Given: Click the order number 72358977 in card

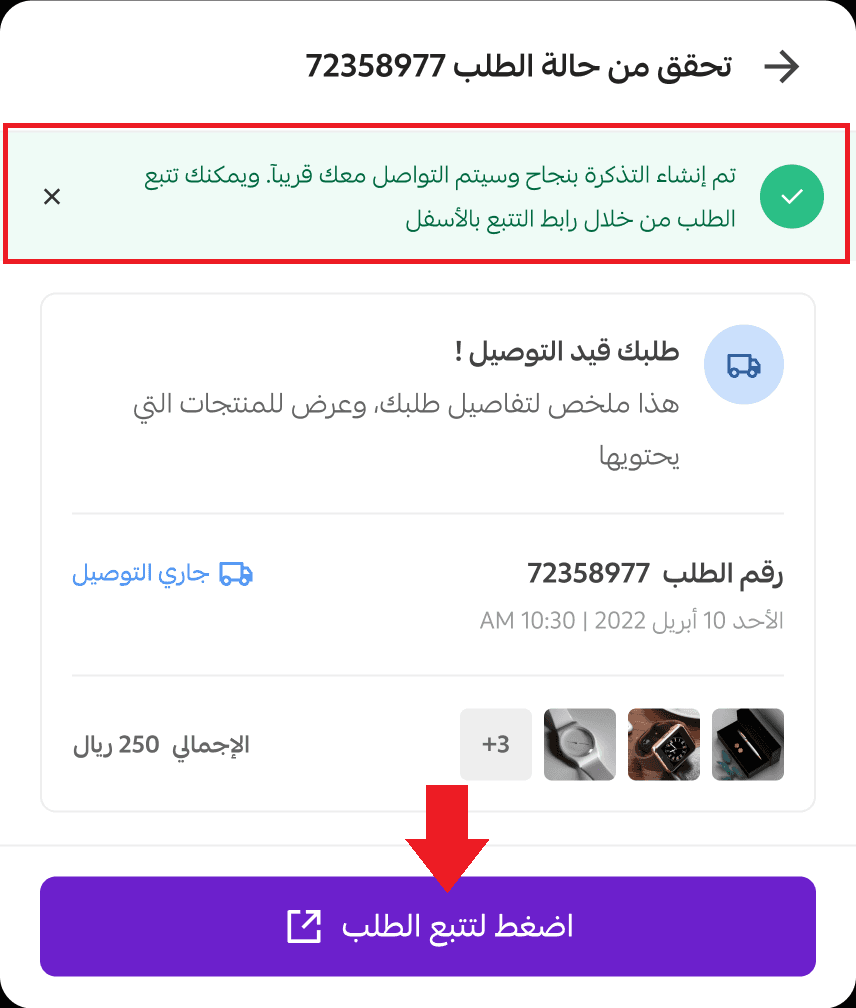Looking at the screenshot, I should (x=588, y=573).
